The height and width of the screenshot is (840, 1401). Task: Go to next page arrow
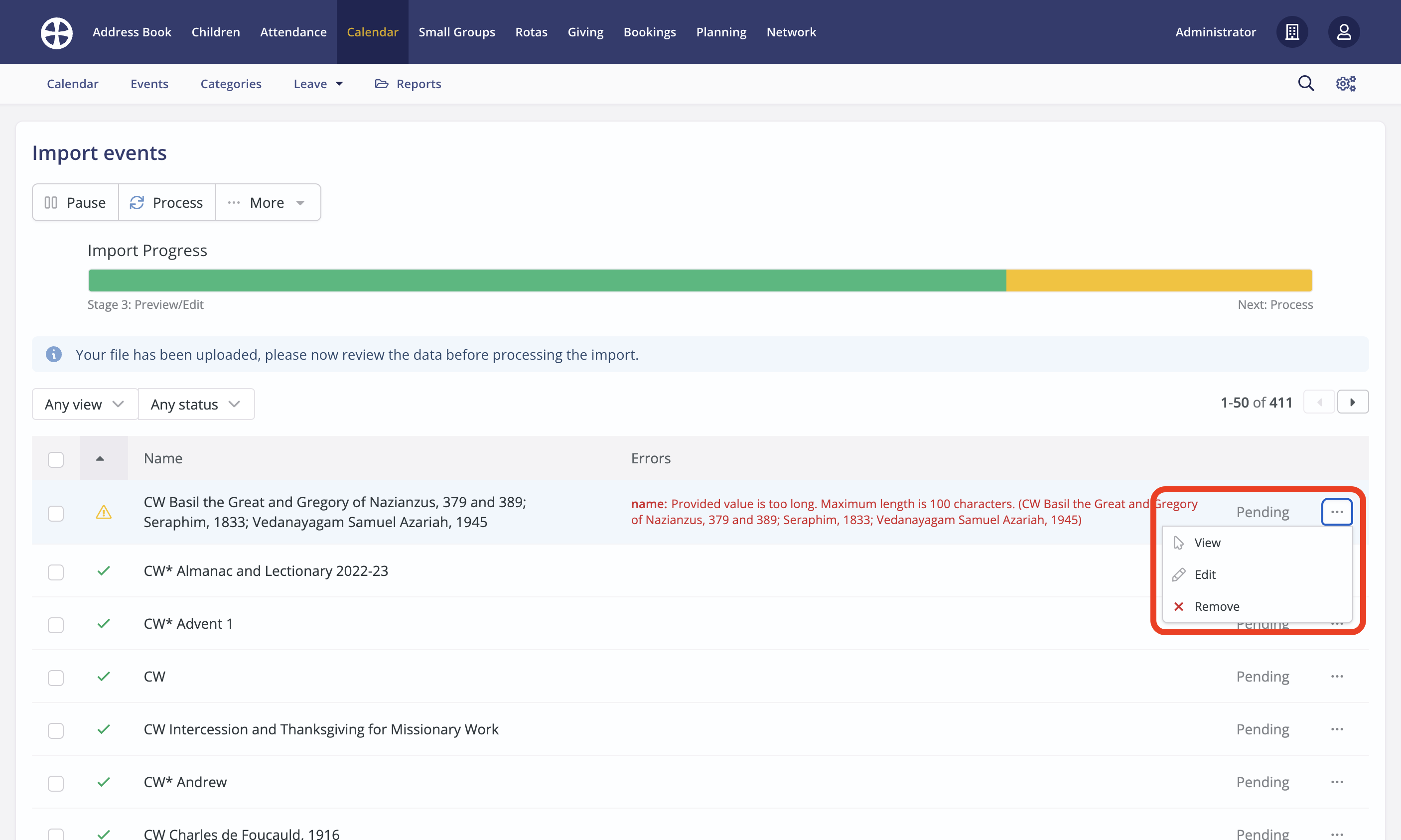[1352, 403]
